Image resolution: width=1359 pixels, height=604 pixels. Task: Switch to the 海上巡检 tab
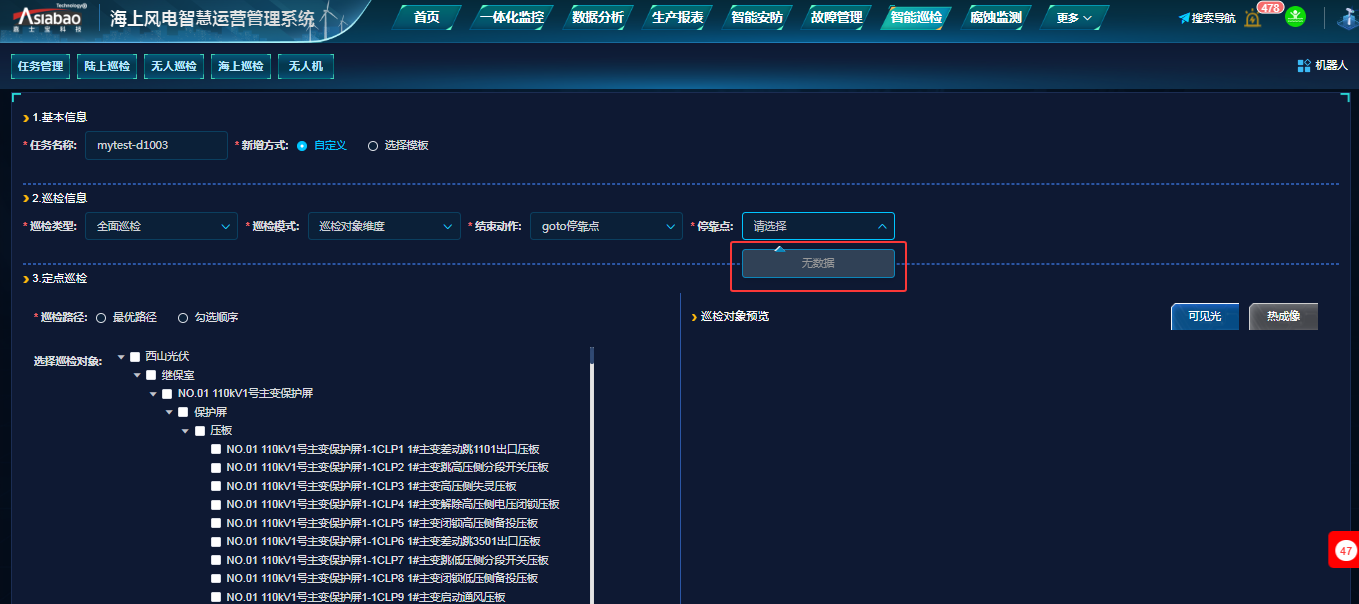(x=241, y=66)
